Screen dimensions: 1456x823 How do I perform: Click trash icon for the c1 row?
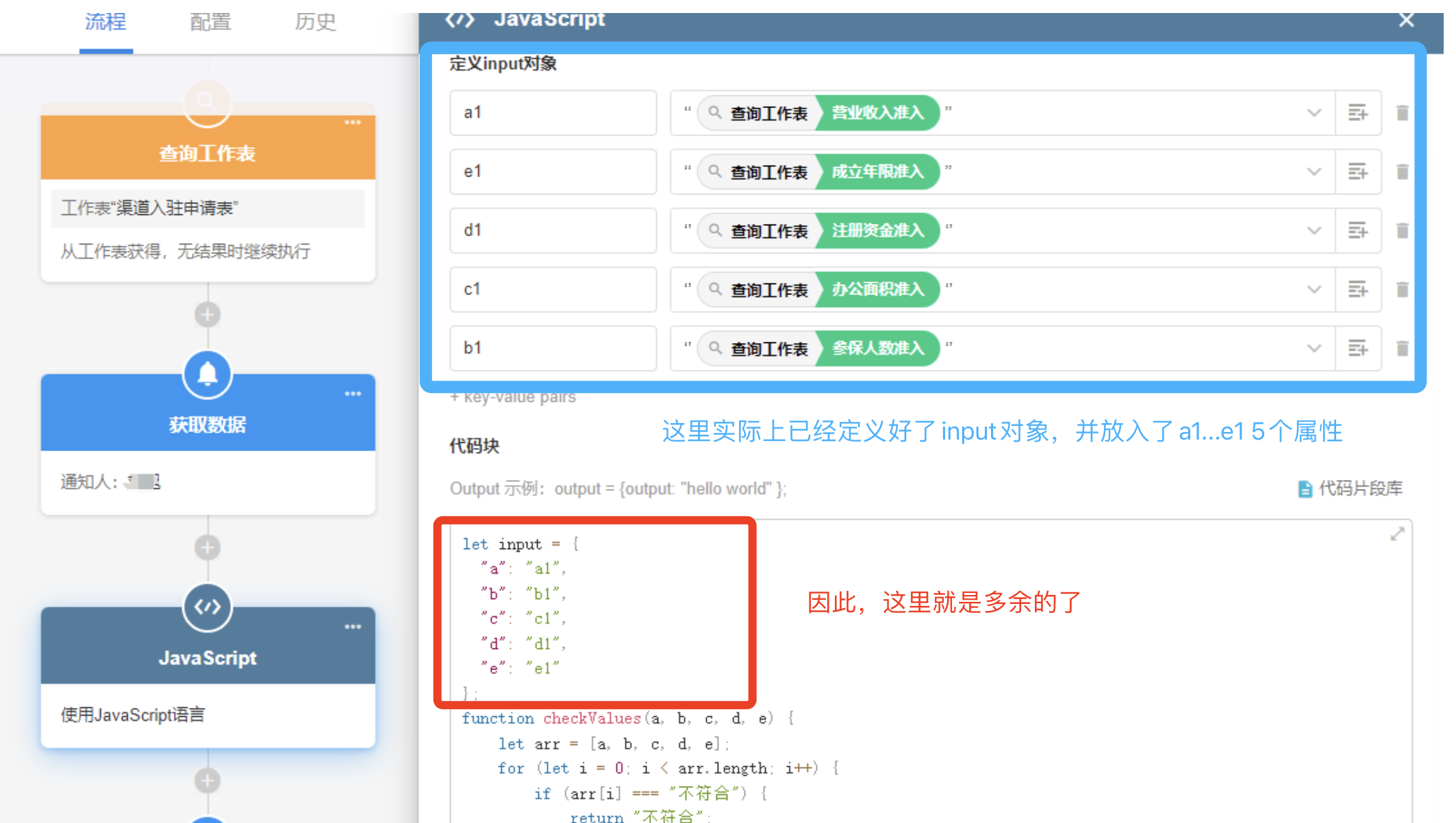(1402, 290)
